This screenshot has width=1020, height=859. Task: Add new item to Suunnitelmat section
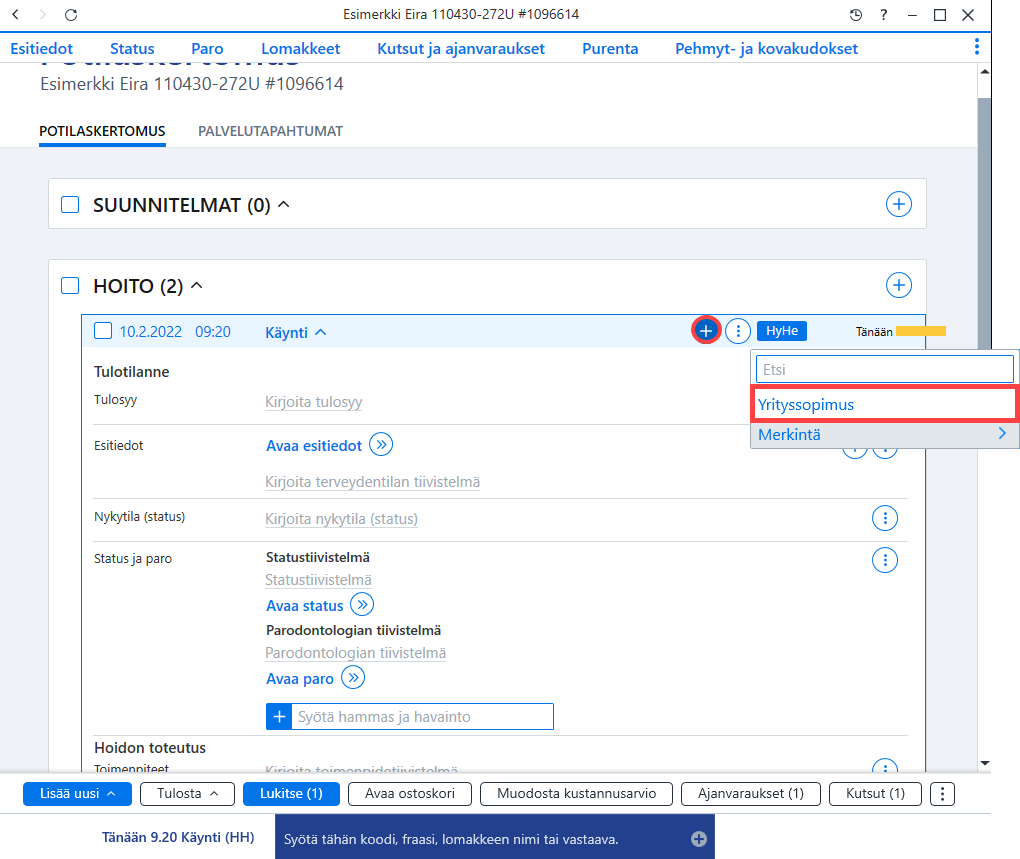coord(898,204)
